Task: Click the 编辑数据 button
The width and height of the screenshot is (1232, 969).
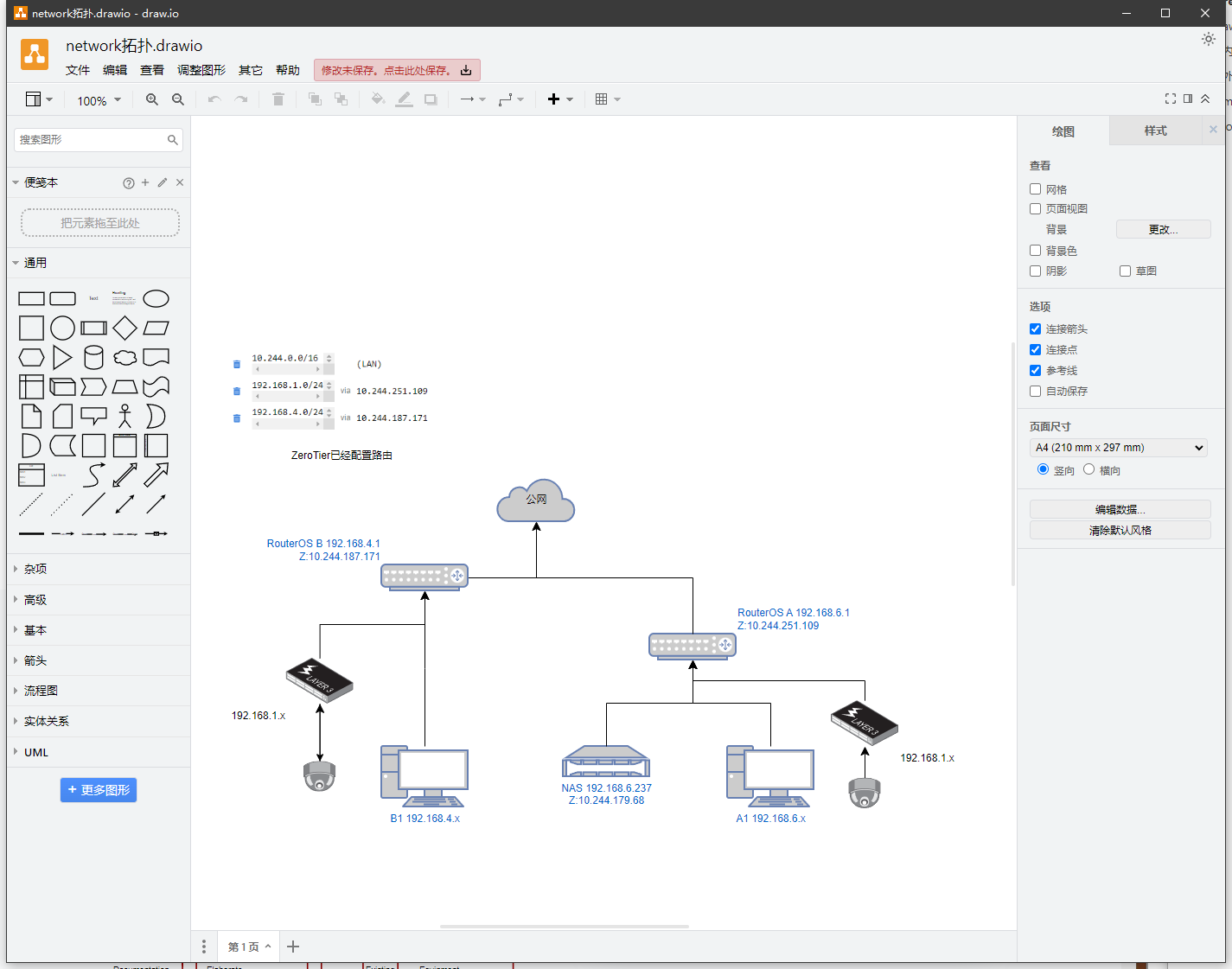Action: click(x=1120, y=509)
